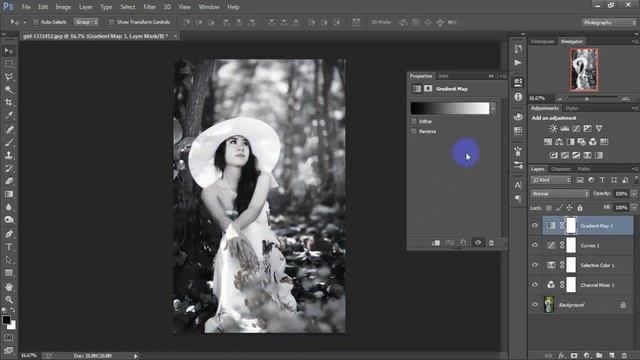Image resolution: width=640 pixels, height=360 pixels.
Task: Click the Background layer thumbnail
Action: (x=549, y=304)
